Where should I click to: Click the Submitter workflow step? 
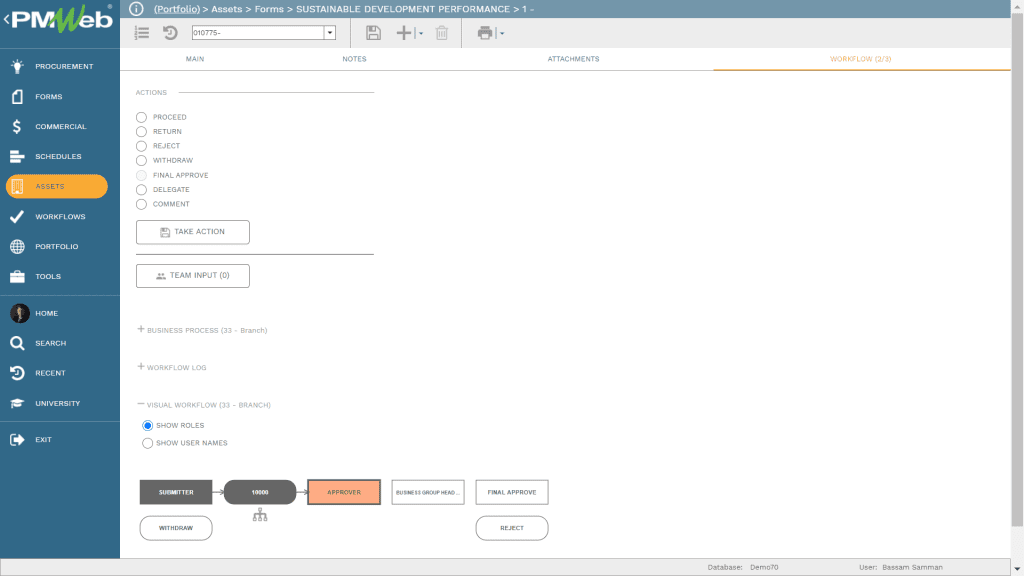point(176,492)
